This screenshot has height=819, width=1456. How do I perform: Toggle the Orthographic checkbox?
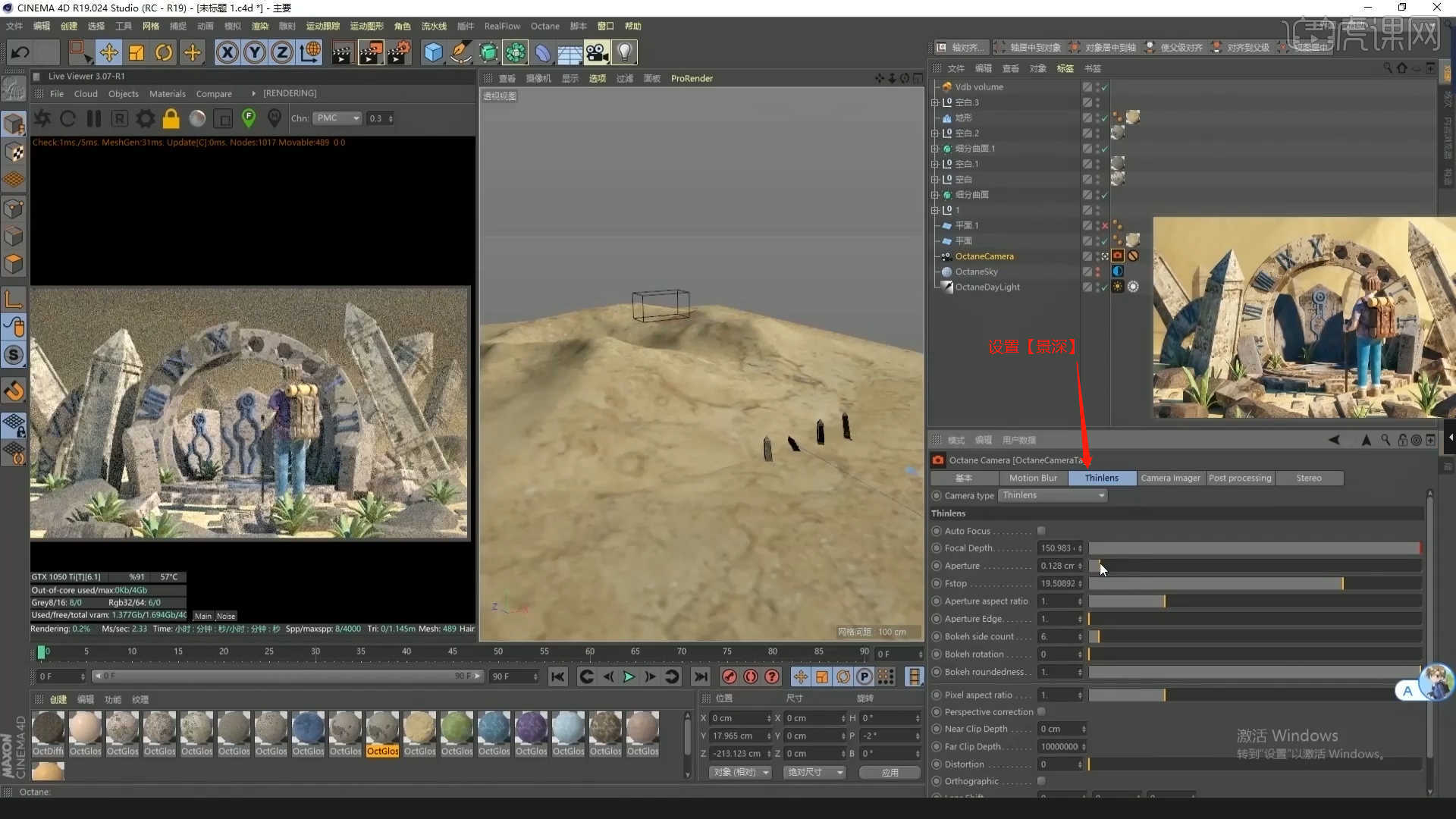pyautogui.click(x=1041, y=781)
